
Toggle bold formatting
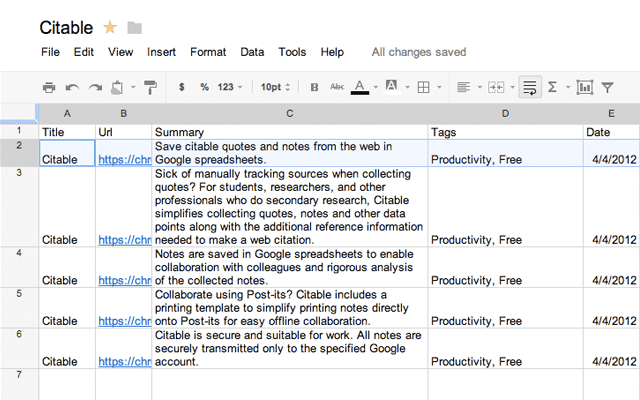[314, 87]
